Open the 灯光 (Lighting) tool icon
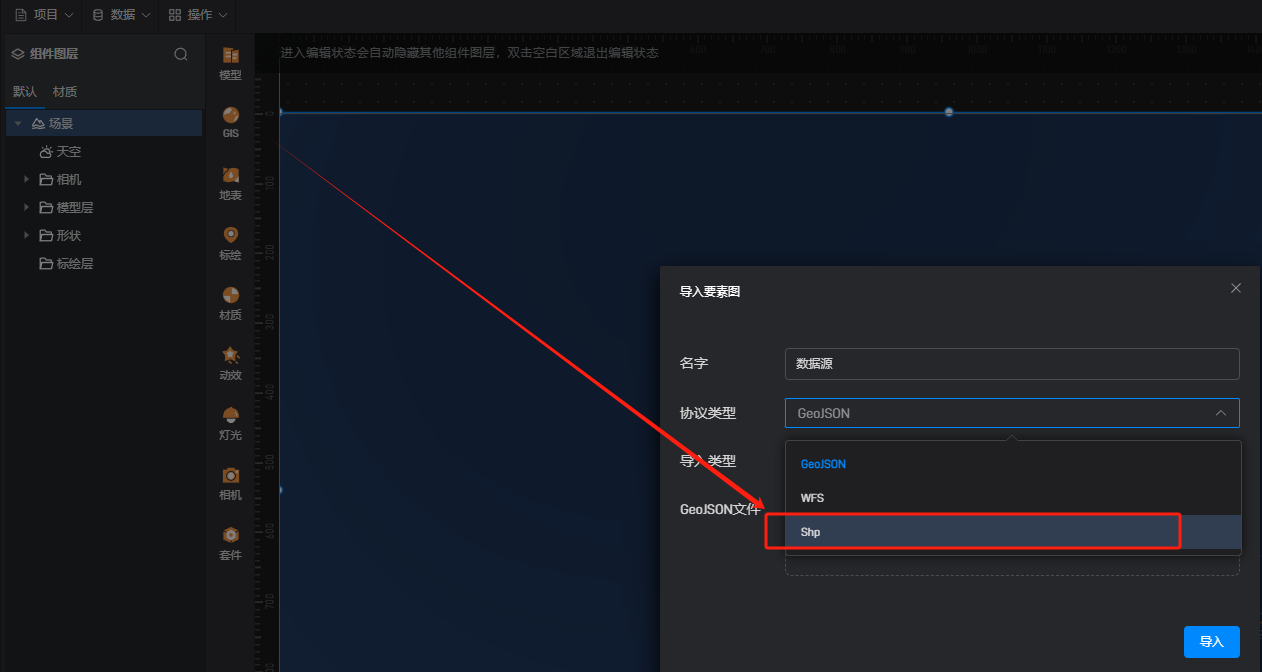 [x=231, y=422]
